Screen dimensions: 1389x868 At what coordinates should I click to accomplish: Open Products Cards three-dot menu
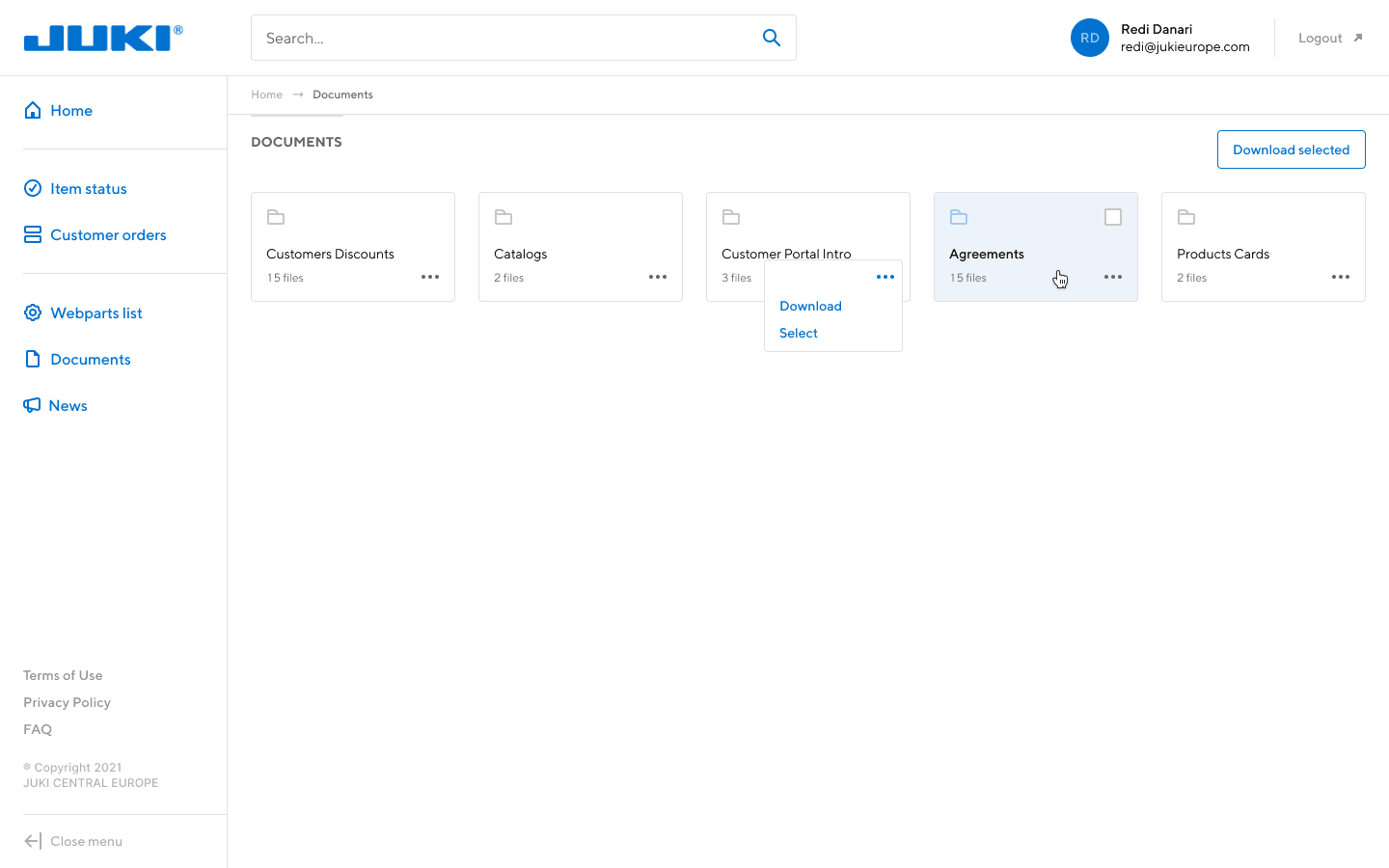1340,277
